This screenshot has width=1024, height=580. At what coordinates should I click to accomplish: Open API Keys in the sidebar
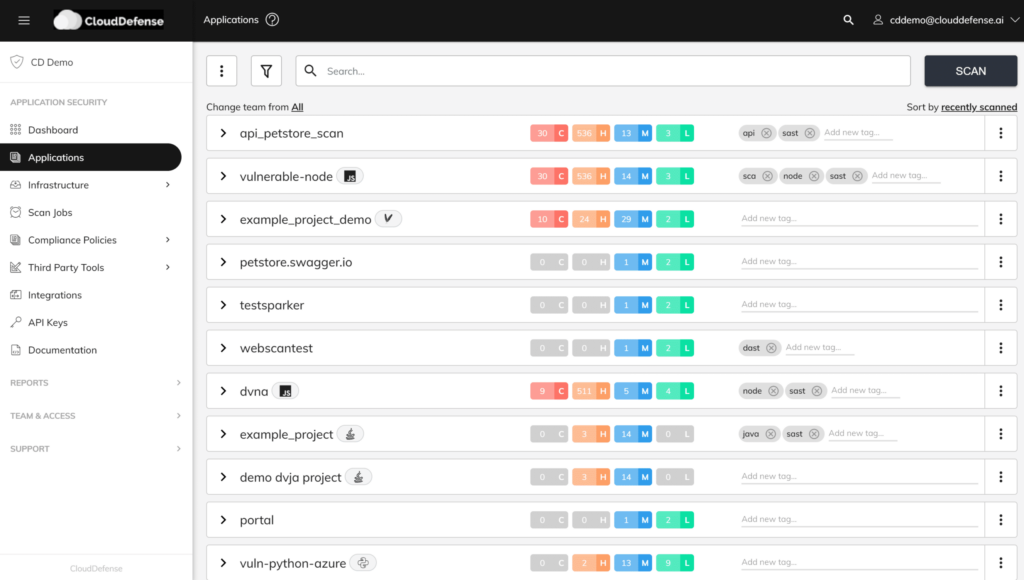pyautogui.click(x=48, y=323)
